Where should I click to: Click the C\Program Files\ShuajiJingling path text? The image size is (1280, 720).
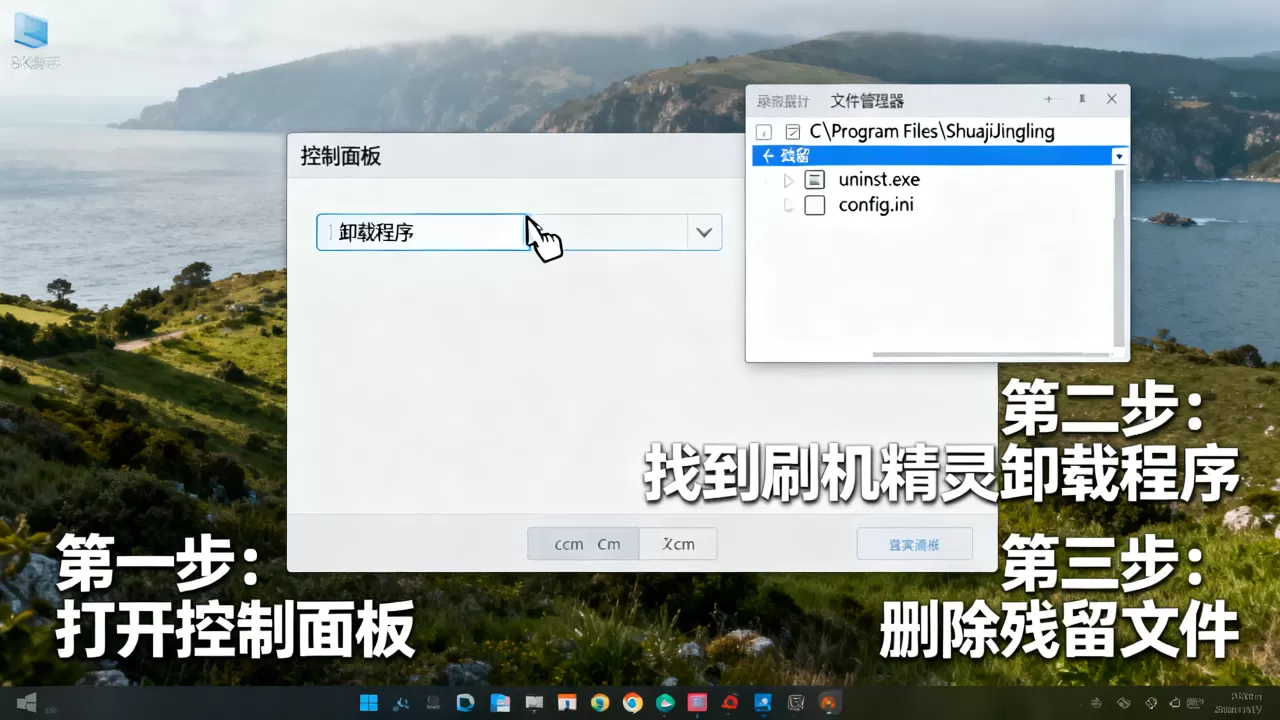(932, 131)
